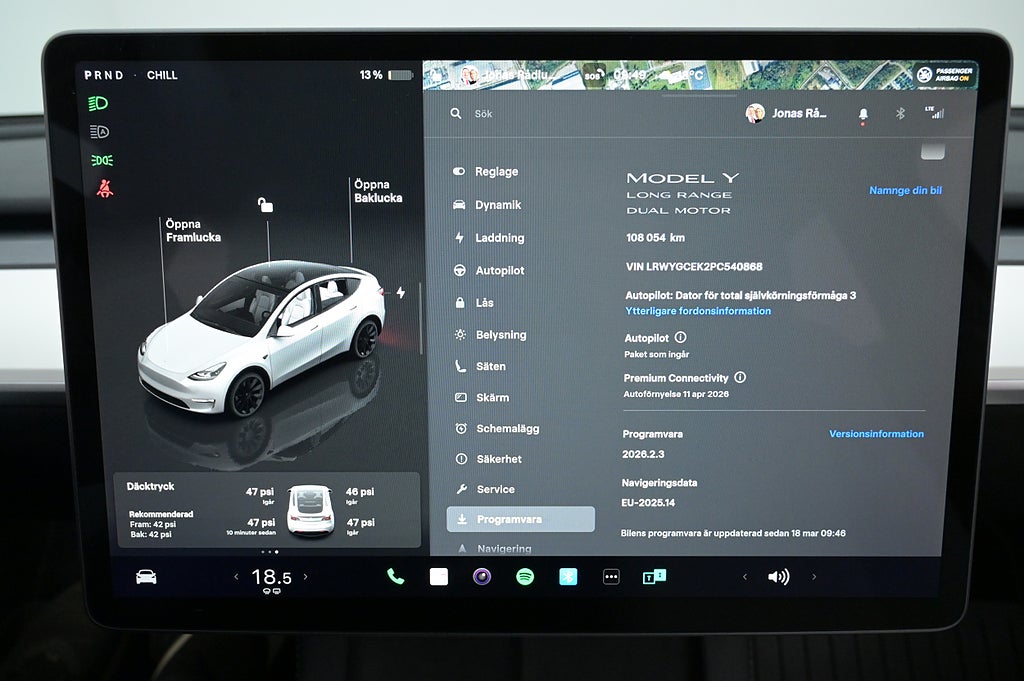The width and height of the screenshot is (1024, 681).
Task: Launch Spotify from the bottom bar
Action: [x=525, y=576]
